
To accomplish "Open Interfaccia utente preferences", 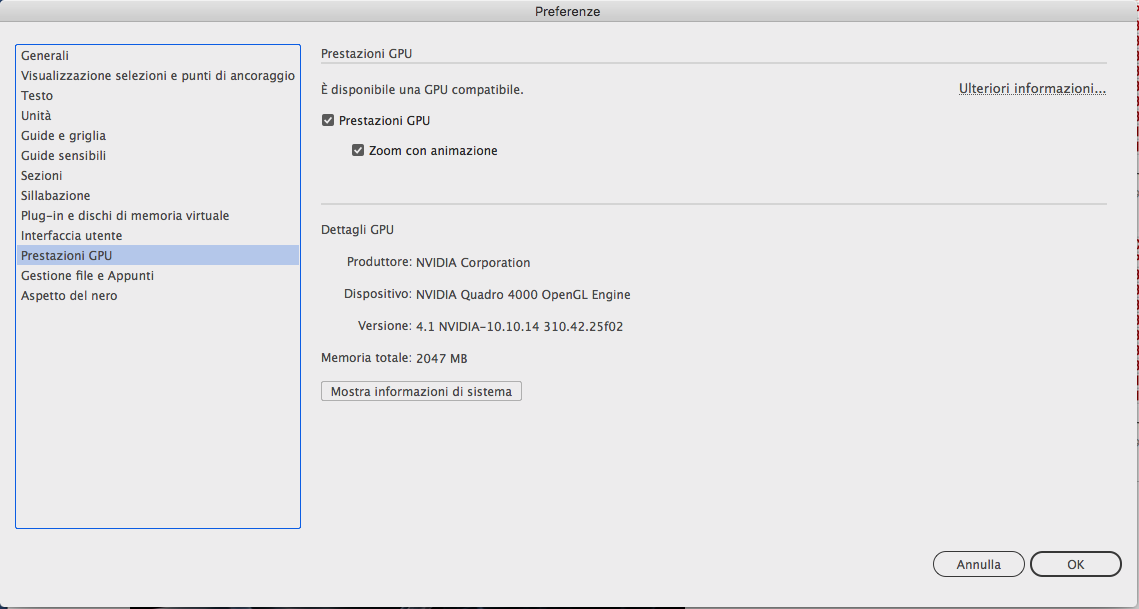I will 71,236.
